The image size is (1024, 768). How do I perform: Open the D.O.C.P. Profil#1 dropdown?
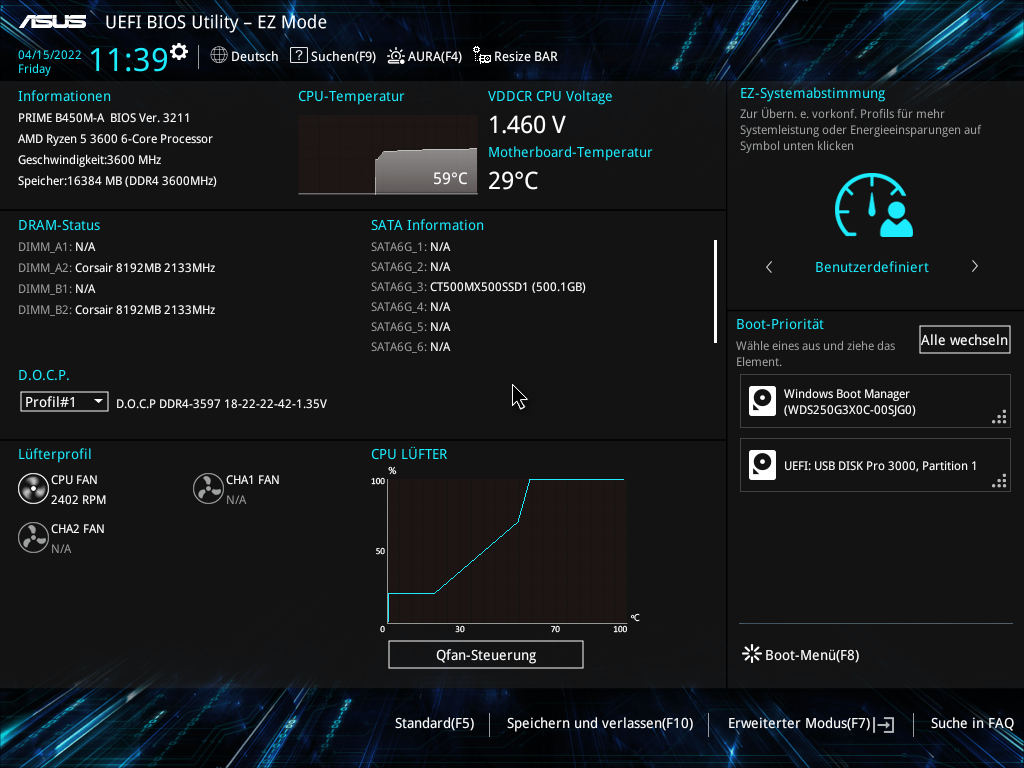64,402
